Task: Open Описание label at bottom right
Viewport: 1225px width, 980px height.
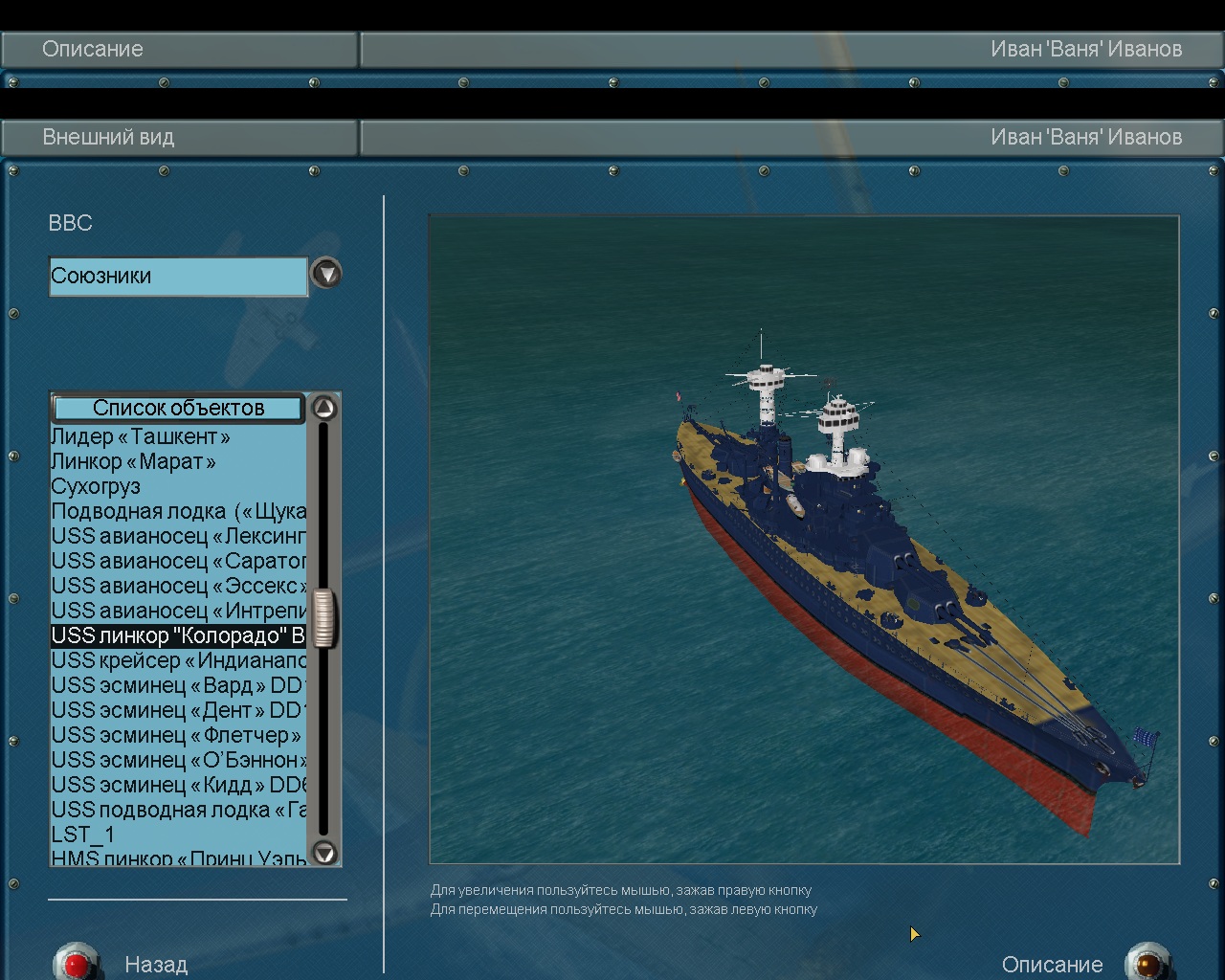Action: click(x=1052, y=965)
